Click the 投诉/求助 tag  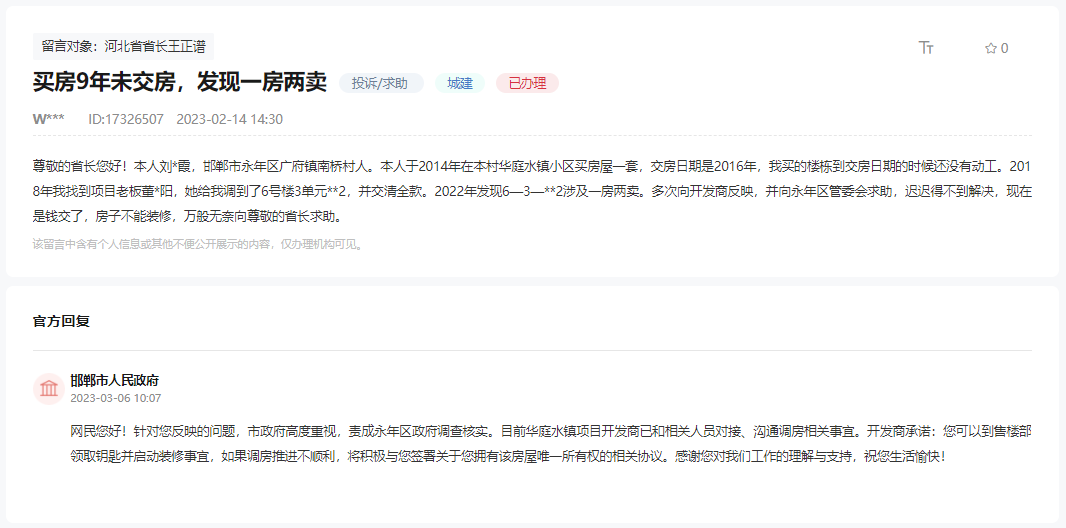[381, 84]
